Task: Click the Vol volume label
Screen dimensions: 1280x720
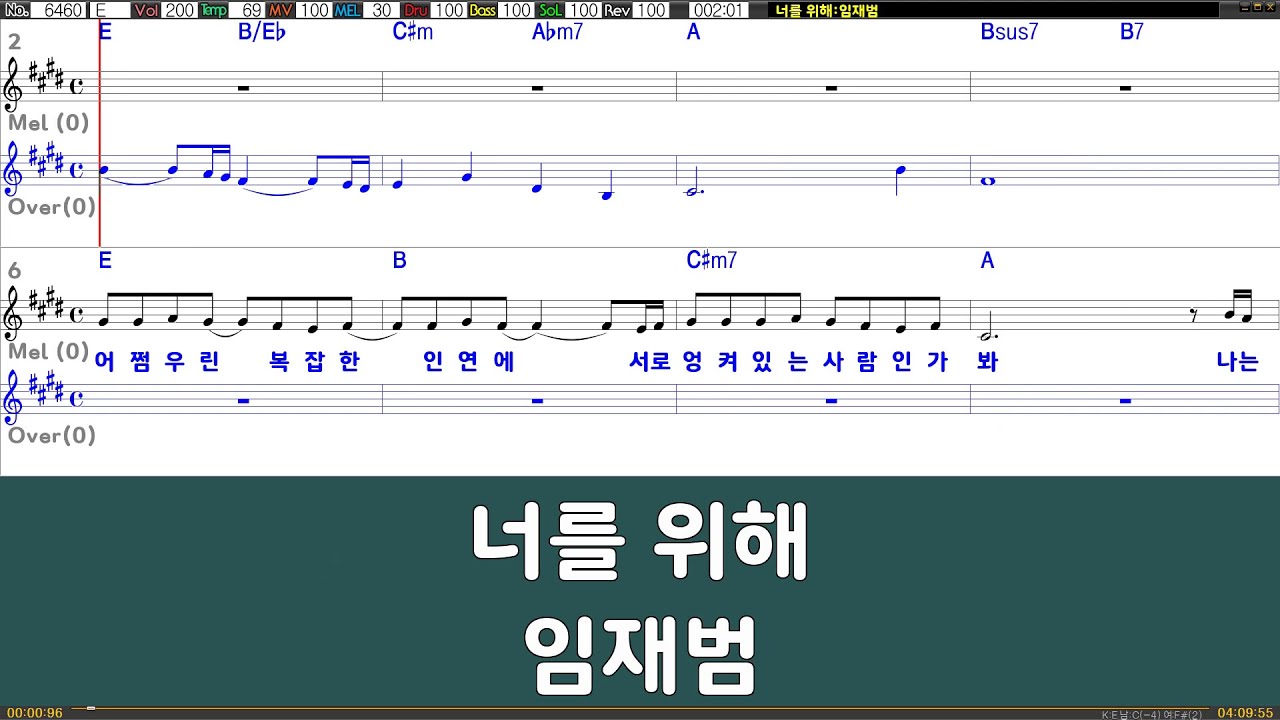Action: [x=146, y=10]
